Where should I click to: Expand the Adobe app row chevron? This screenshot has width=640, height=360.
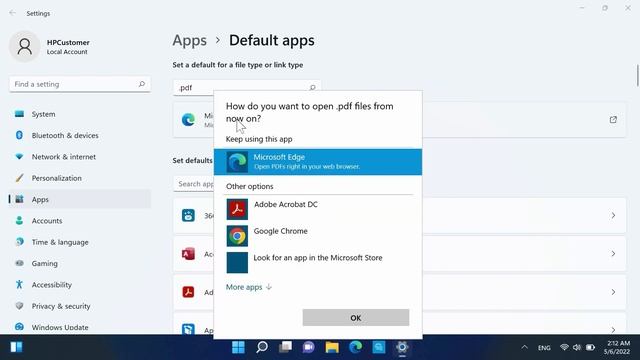[613, 292]
